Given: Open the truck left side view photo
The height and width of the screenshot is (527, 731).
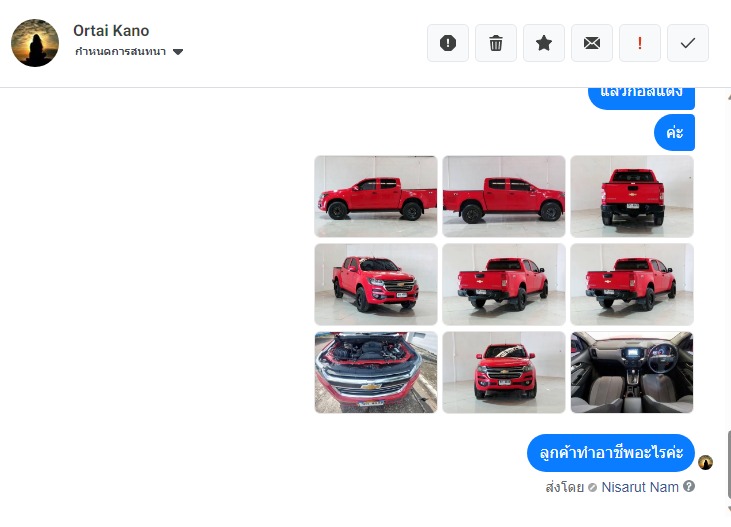Looking at the screenshot, I should tap(376, 196).
